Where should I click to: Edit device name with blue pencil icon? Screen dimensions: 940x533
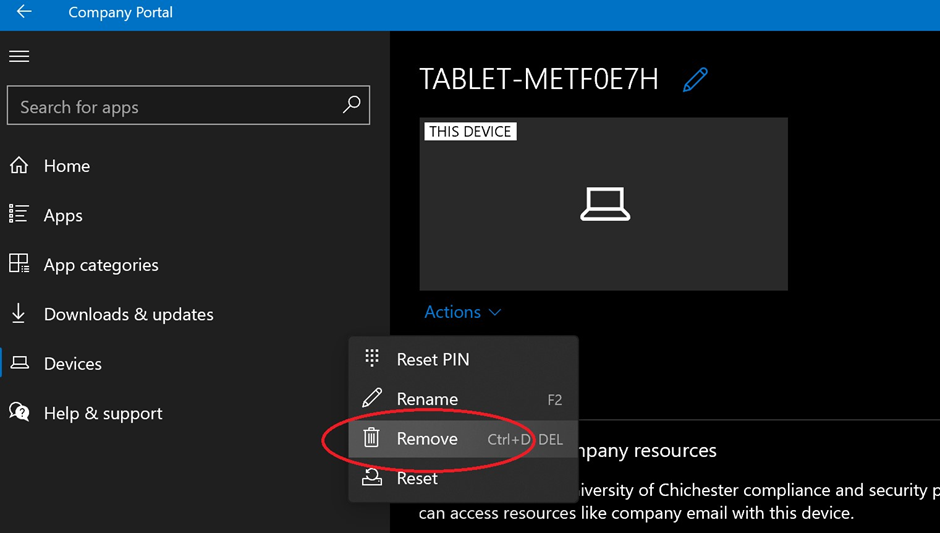point(695,80)
